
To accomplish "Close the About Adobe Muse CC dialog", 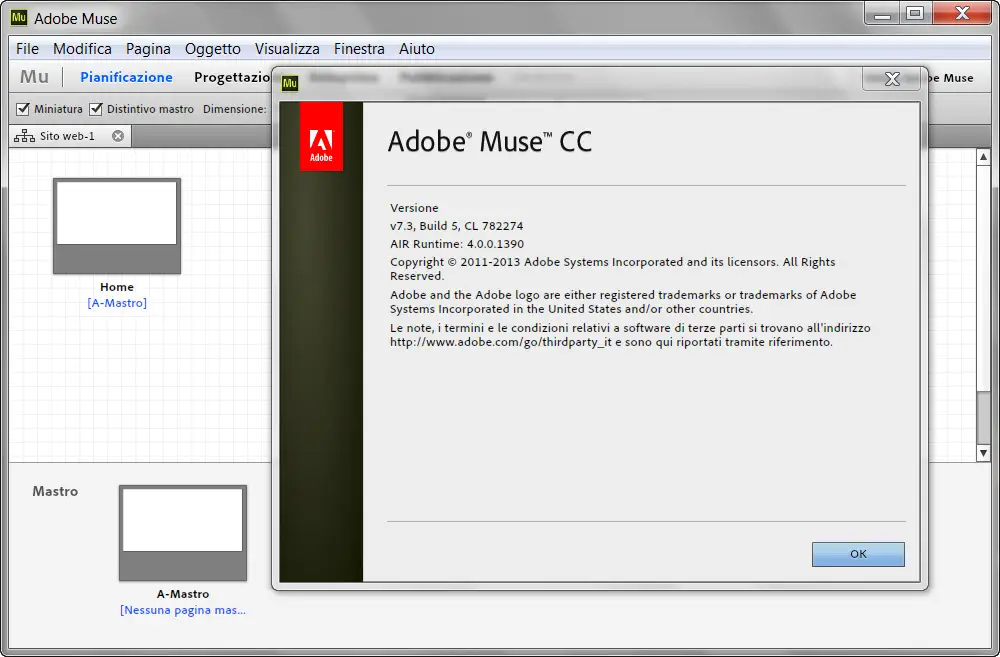I will coord(892,79).
